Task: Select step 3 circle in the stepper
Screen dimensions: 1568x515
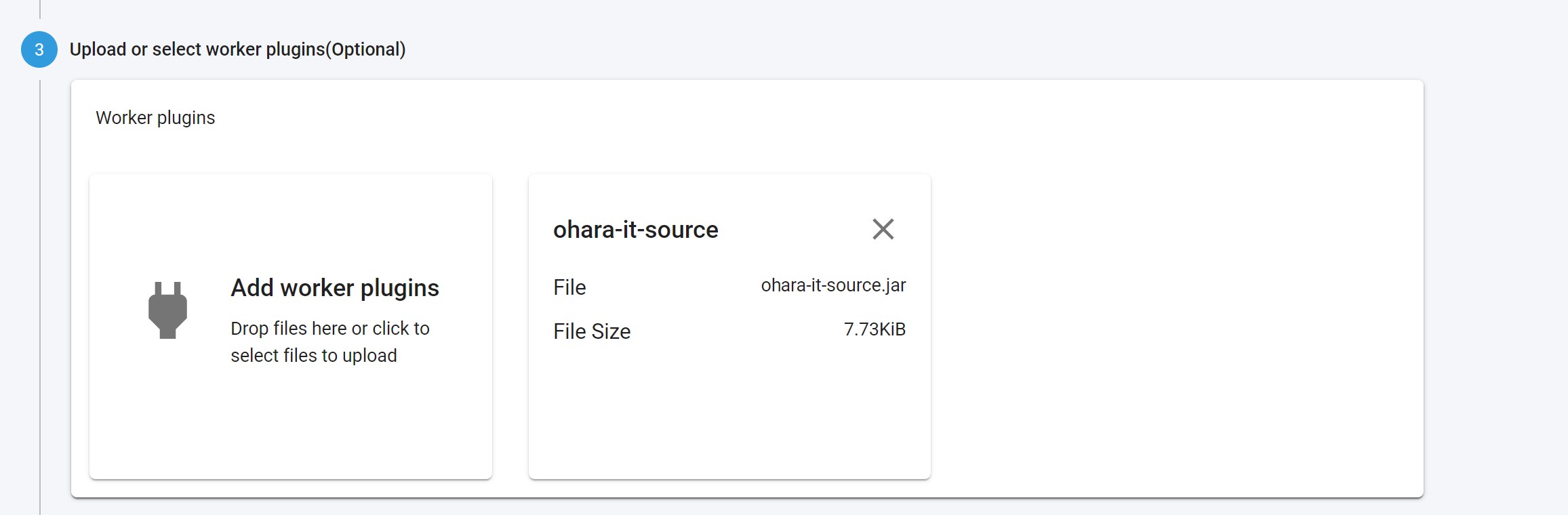Action: (x=39, y=49)
